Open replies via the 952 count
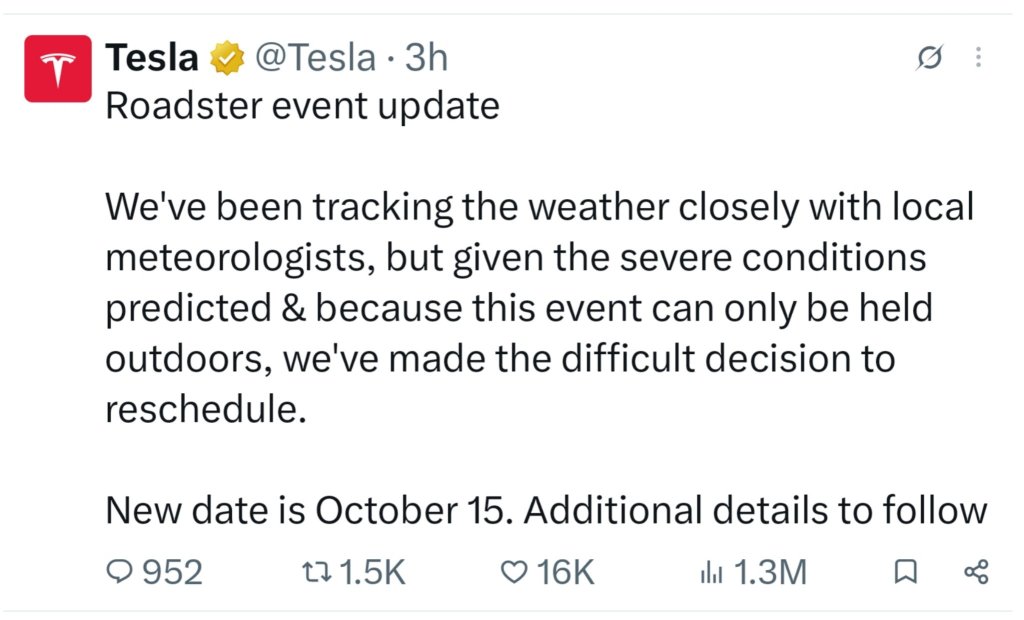Screen dimensions: 1024x620 pos(172,572)
